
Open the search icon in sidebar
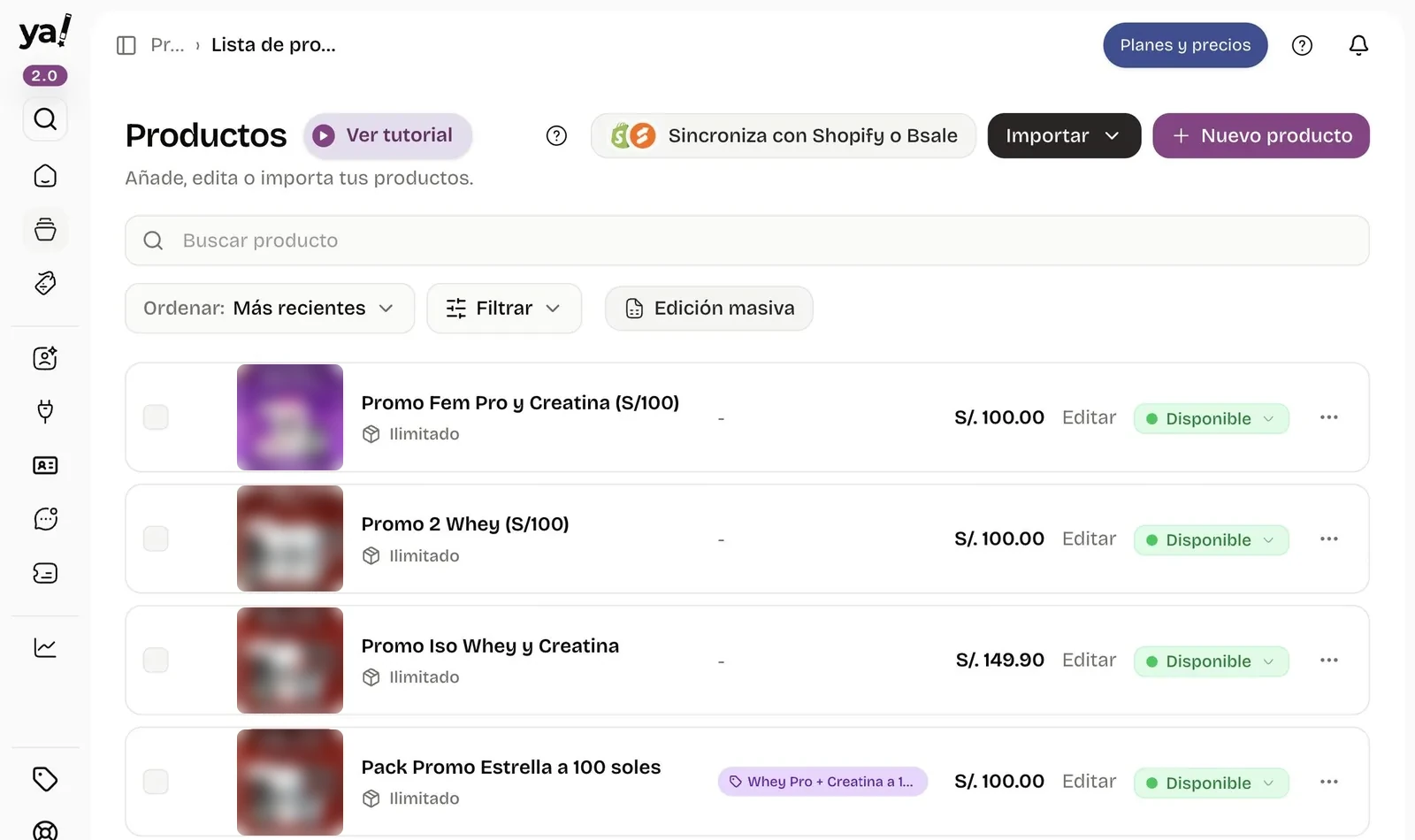click(x=45, y=118)
